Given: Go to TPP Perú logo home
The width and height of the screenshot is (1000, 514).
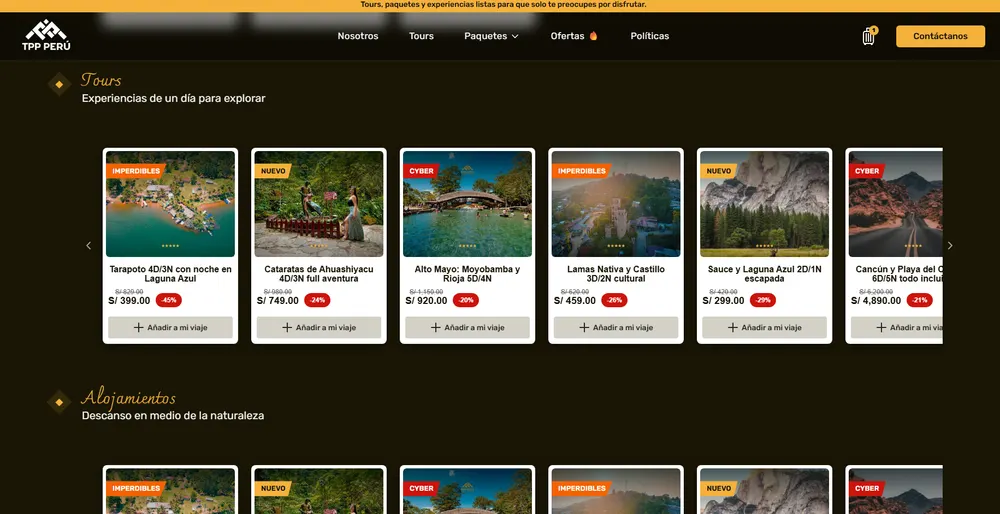Looking at the screenshot, I should tap(47, 36).
